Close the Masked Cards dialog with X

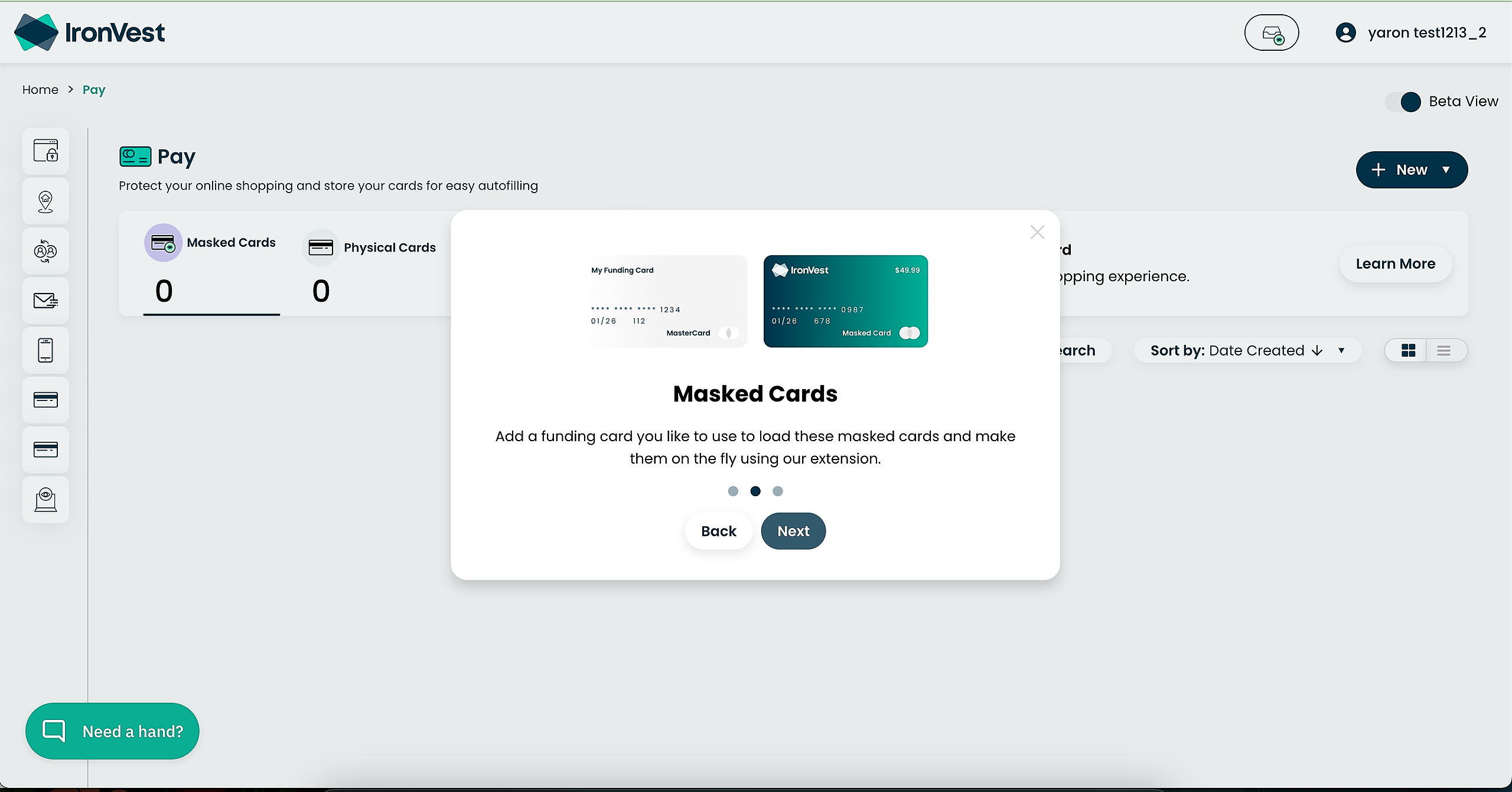(x=1037, y=232)
